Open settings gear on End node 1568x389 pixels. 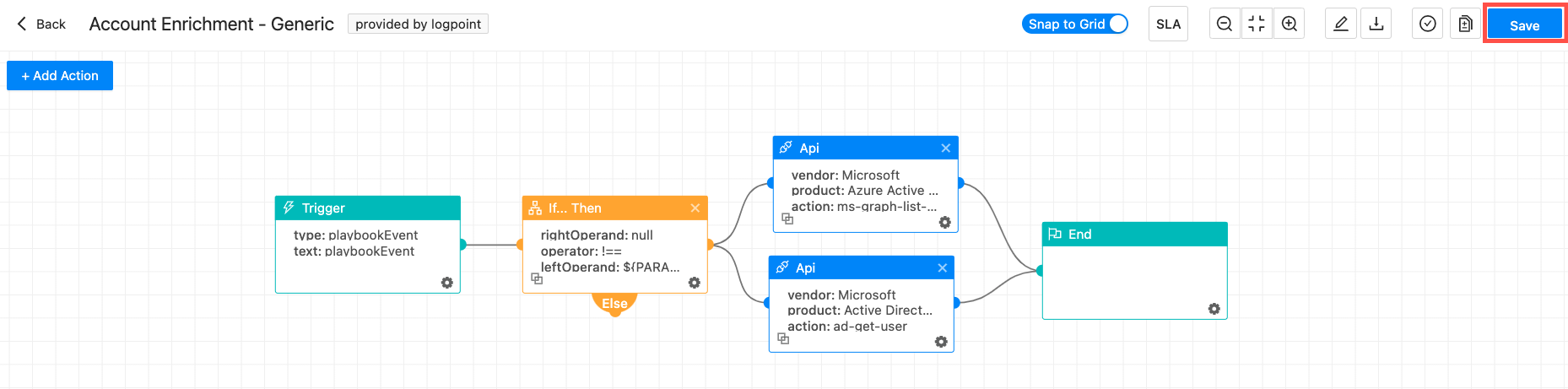1214,309
